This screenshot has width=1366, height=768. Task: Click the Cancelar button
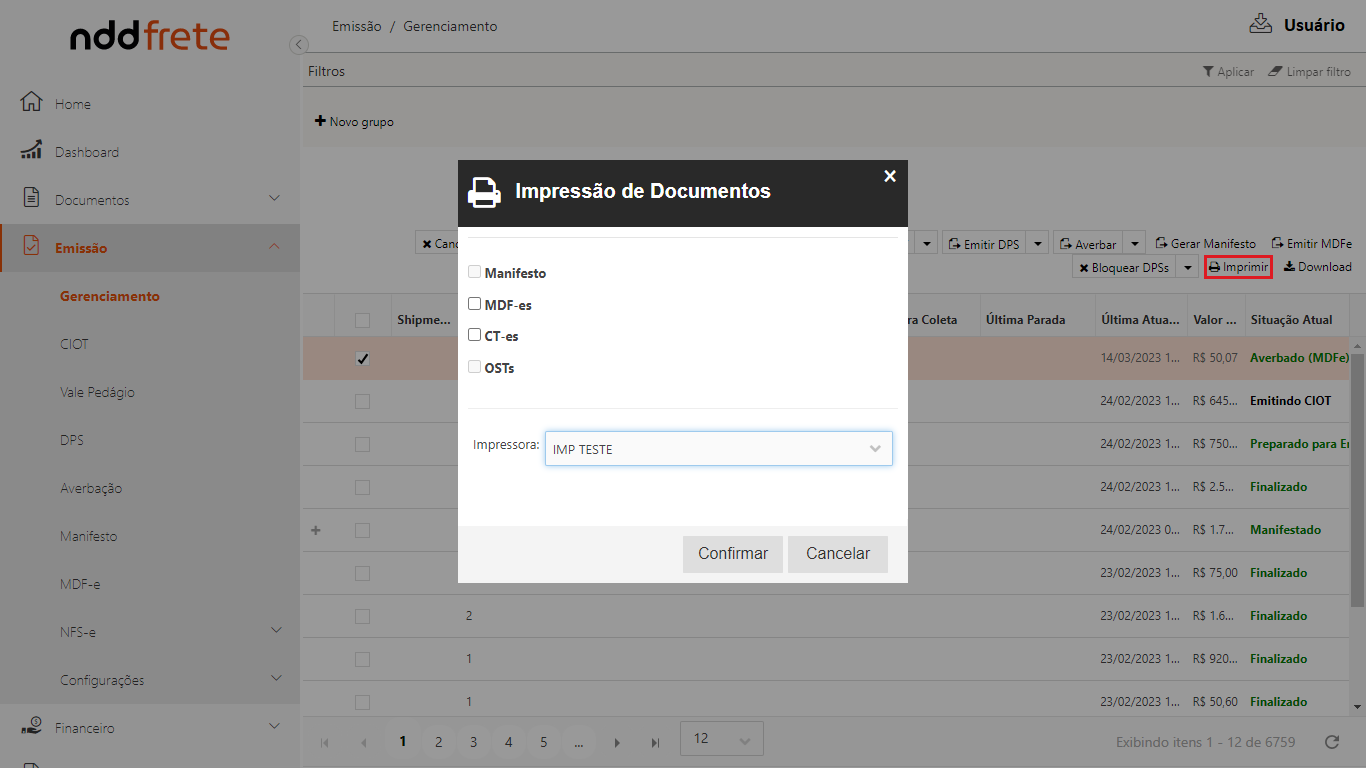[837, 554]
